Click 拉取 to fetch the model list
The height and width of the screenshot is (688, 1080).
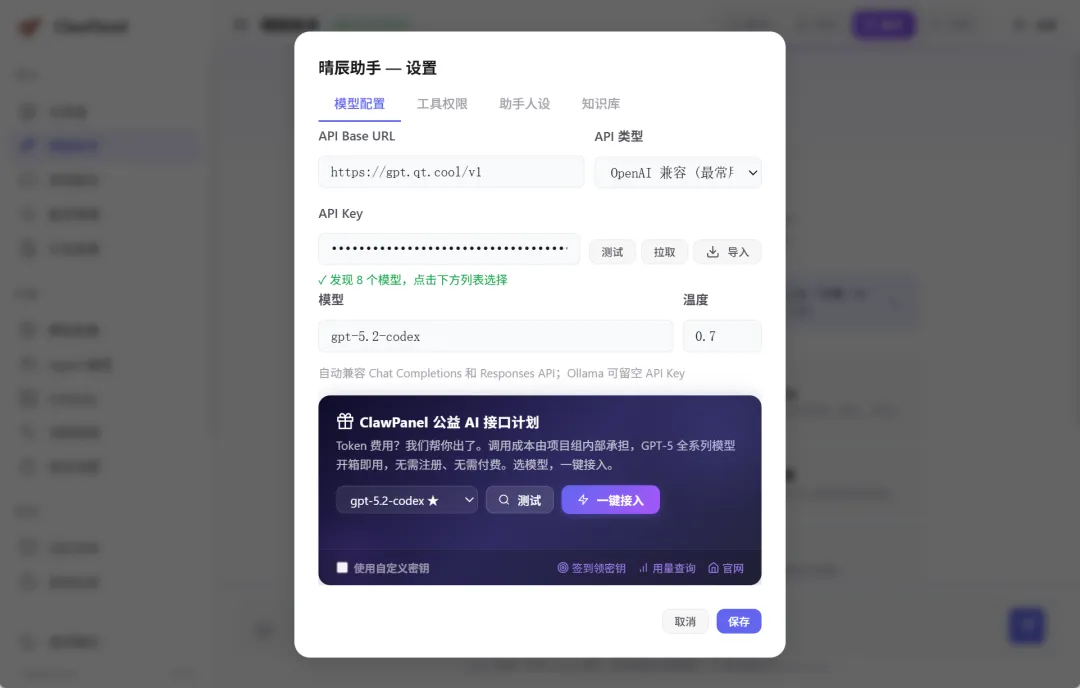click(x=665, y=252)
